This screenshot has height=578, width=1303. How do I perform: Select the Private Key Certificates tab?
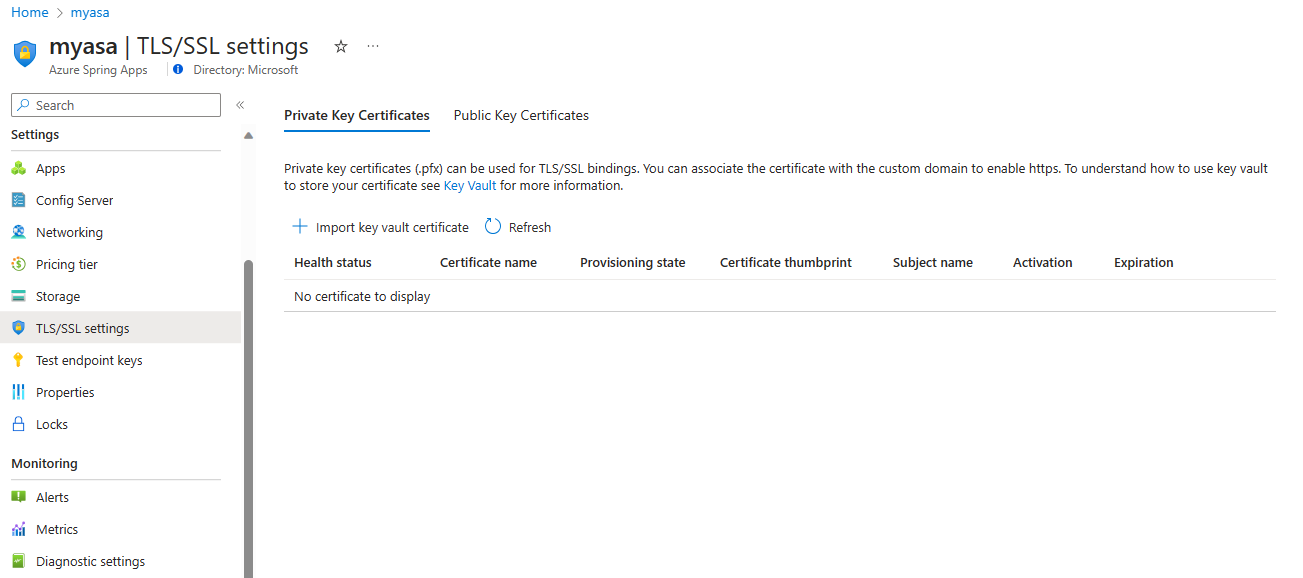[x=356, y=115]
